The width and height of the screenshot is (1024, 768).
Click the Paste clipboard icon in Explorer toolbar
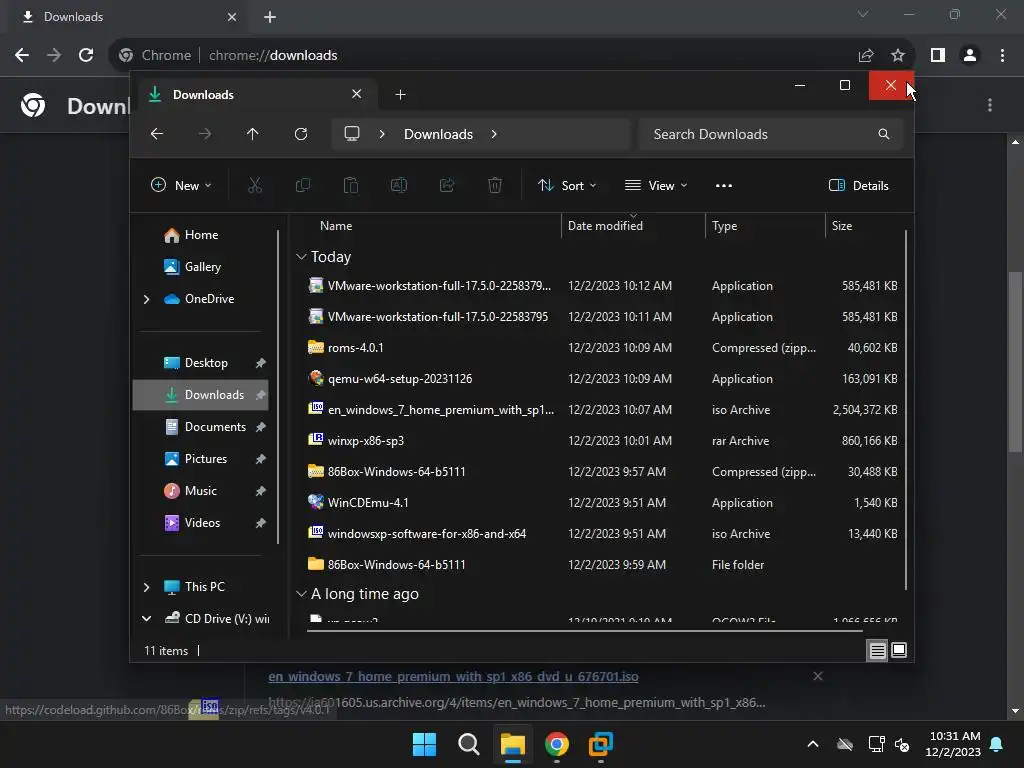point(351,185)
